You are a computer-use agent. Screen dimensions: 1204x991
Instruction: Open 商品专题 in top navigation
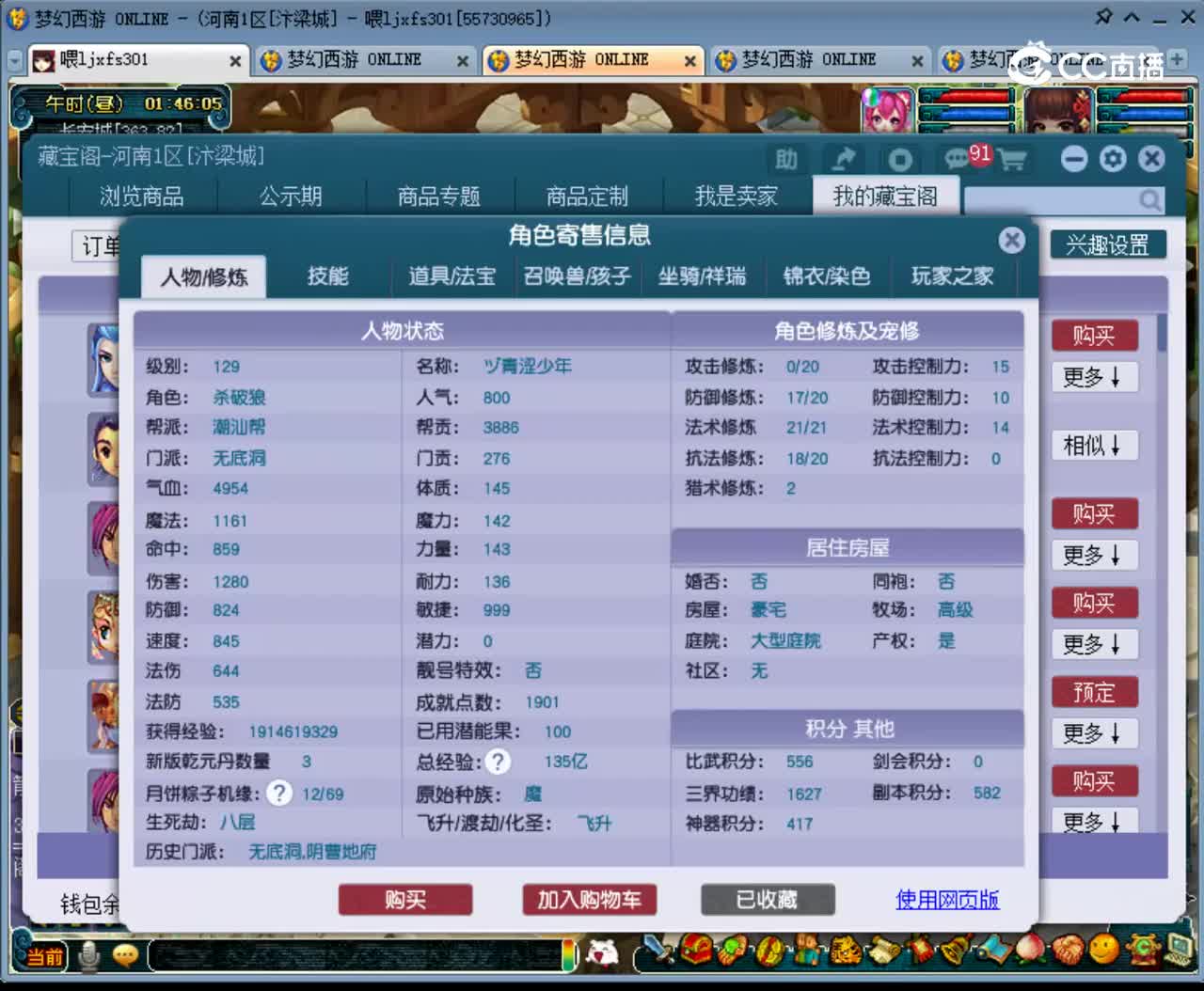[x=439, y=197]
